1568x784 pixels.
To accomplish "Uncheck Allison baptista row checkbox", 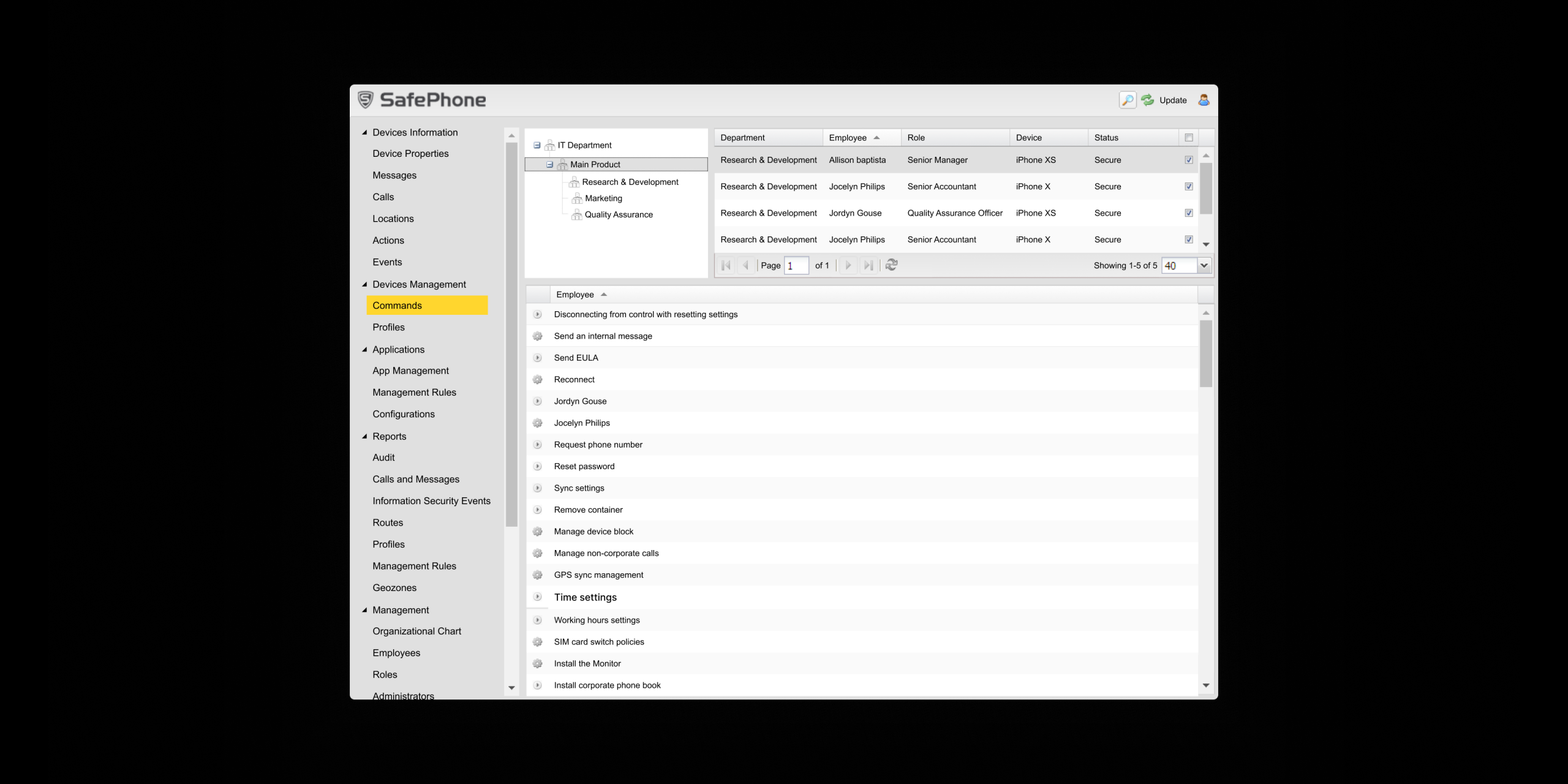I will coord(1189,160).
